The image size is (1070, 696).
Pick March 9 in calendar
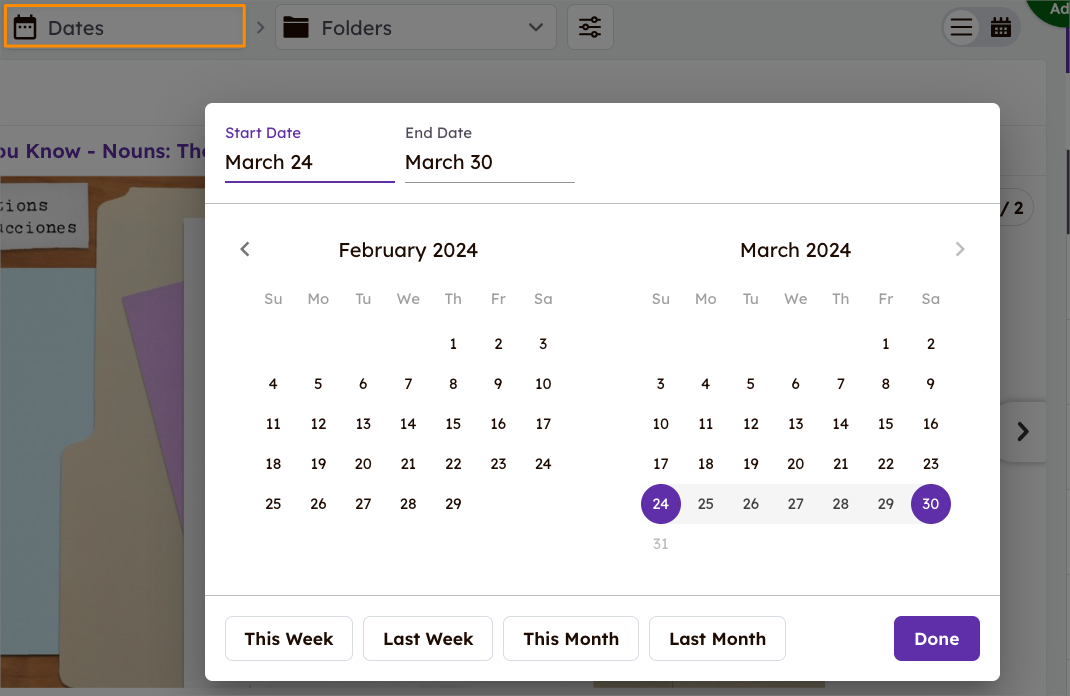point(931,384)
